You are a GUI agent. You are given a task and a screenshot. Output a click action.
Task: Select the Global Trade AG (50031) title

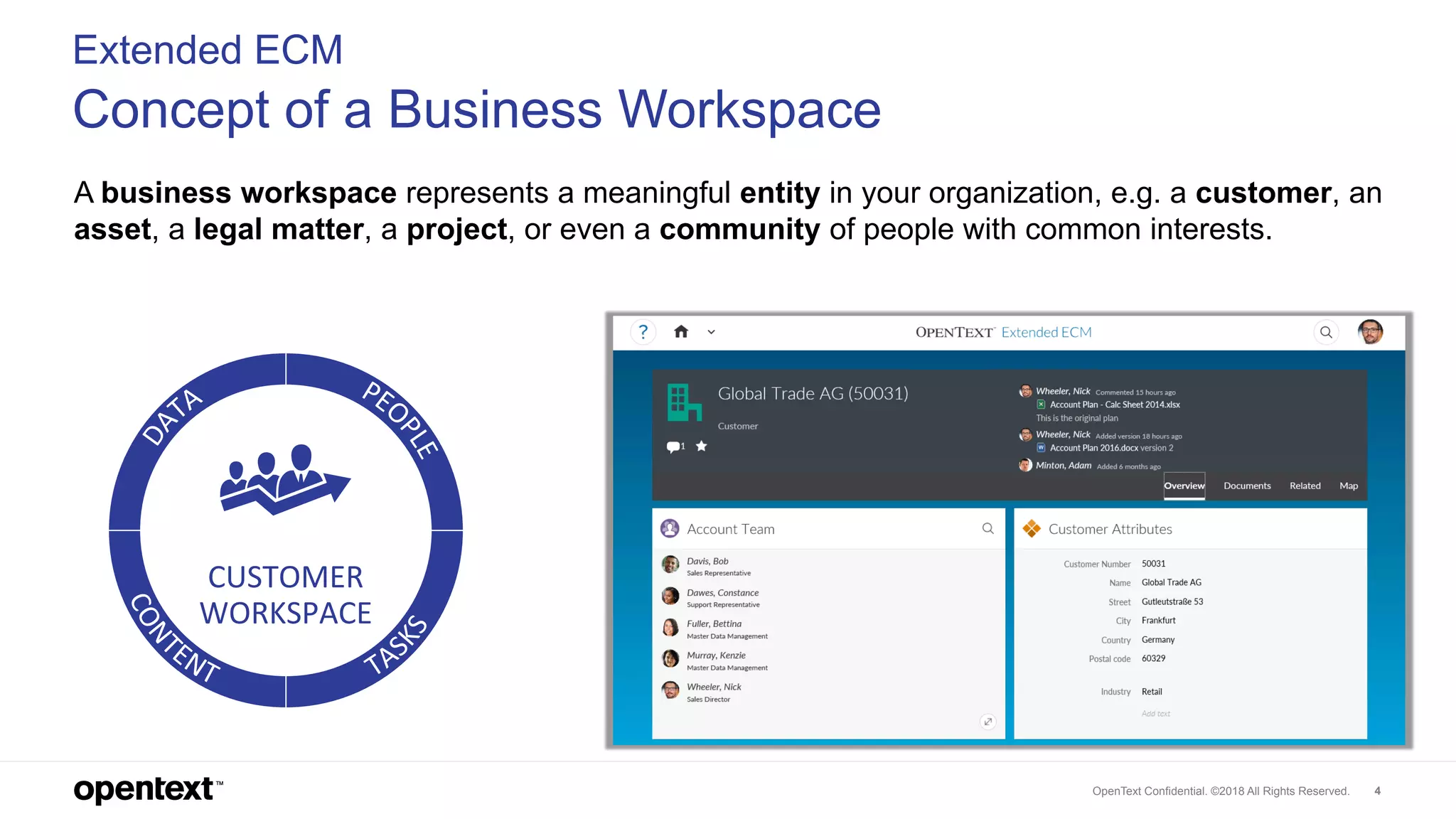point(813,394)
